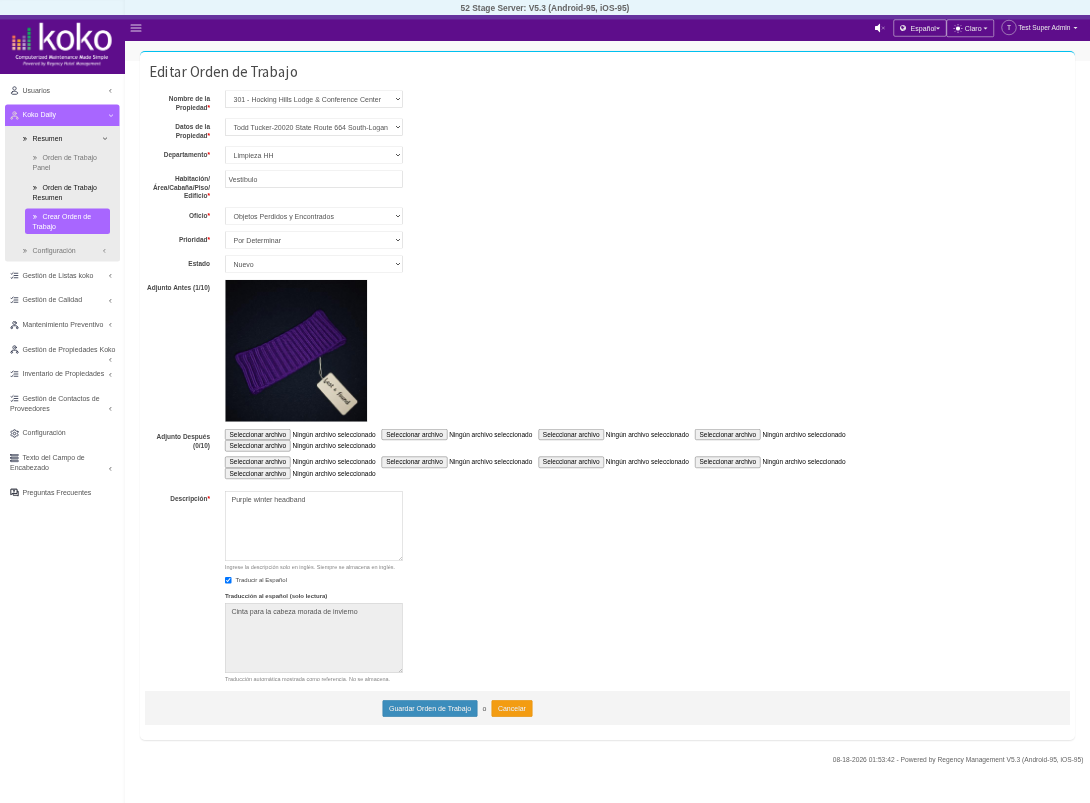Open the Prioridad dropdown
1090x803 pixels.
point(314,240)
